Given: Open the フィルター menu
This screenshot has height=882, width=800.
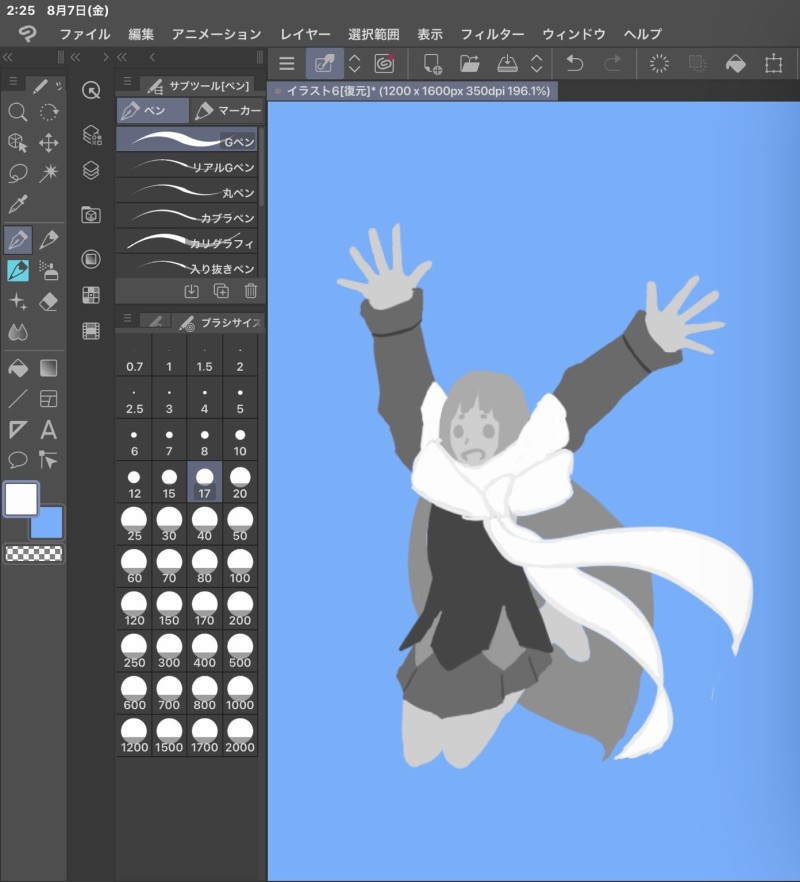Looking at the screenshot, I should (492, 34).
